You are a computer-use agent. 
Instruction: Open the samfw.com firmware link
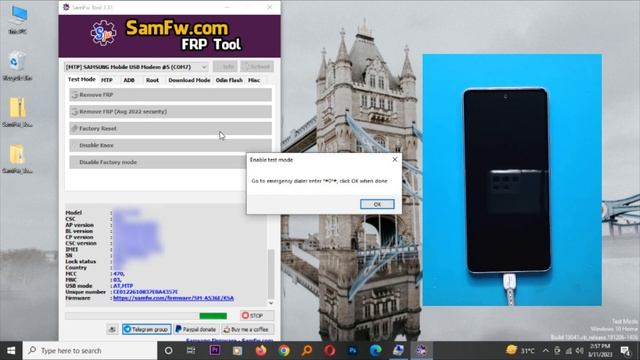click(173, 298)
